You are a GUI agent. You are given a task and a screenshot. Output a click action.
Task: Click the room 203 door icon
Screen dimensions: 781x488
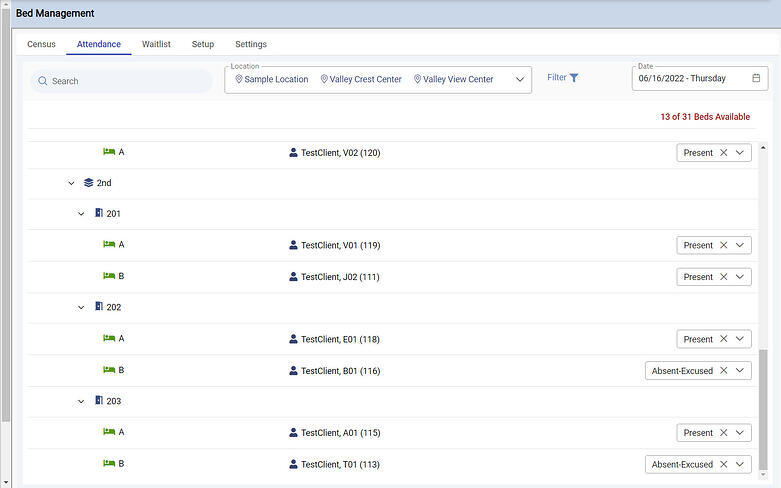99,400
